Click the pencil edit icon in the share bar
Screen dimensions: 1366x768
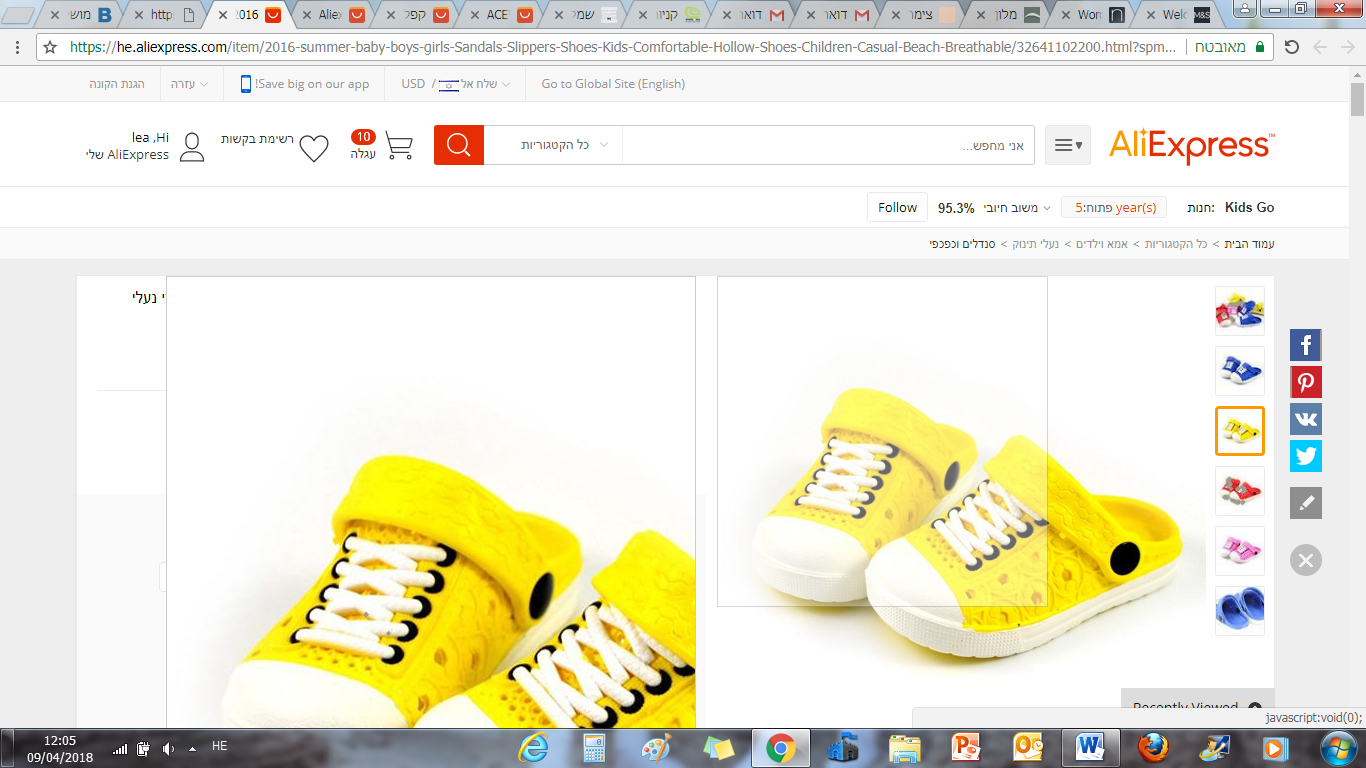point(1306,503)
